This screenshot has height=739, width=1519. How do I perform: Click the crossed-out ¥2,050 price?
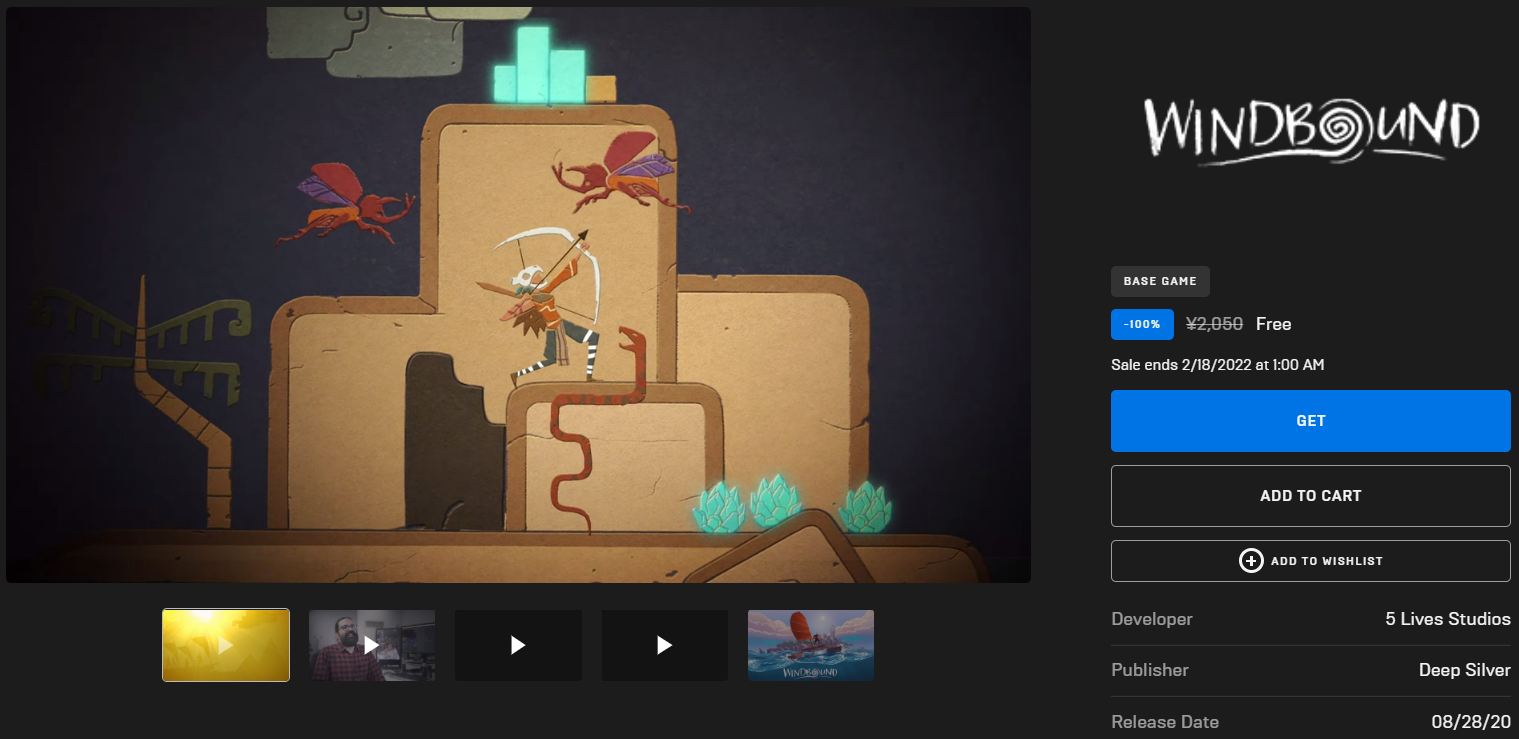(1214, 324)
